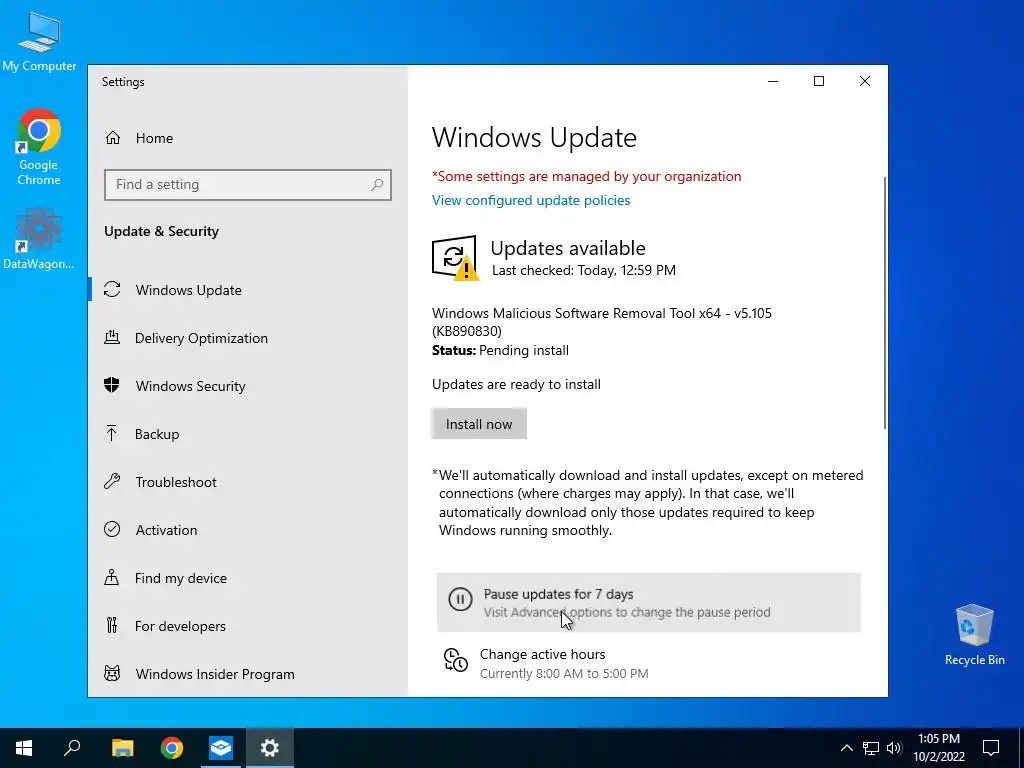The image size is (1024, 768).
Task: Click the magnifier icon in Find a setting
Action: click(377, 185)
